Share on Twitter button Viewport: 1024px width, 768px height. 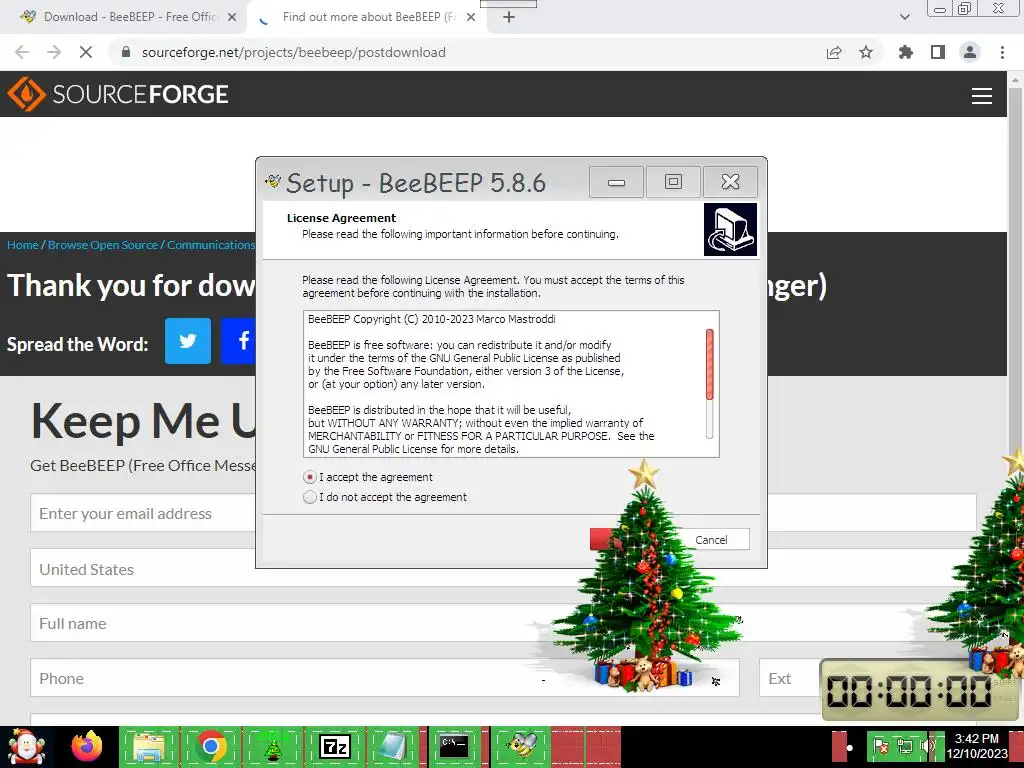(x=188, y=341)
